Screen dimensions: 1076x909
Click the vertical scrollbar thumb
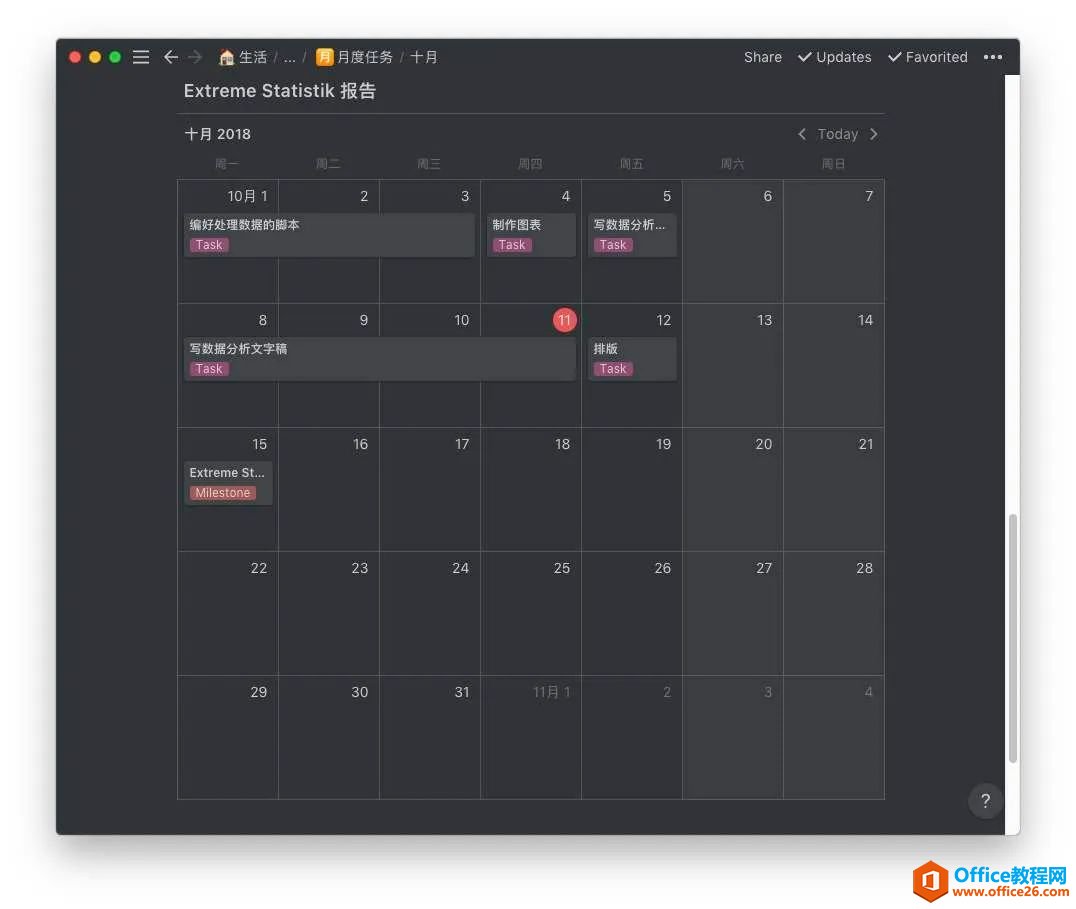pos(1012,638)
